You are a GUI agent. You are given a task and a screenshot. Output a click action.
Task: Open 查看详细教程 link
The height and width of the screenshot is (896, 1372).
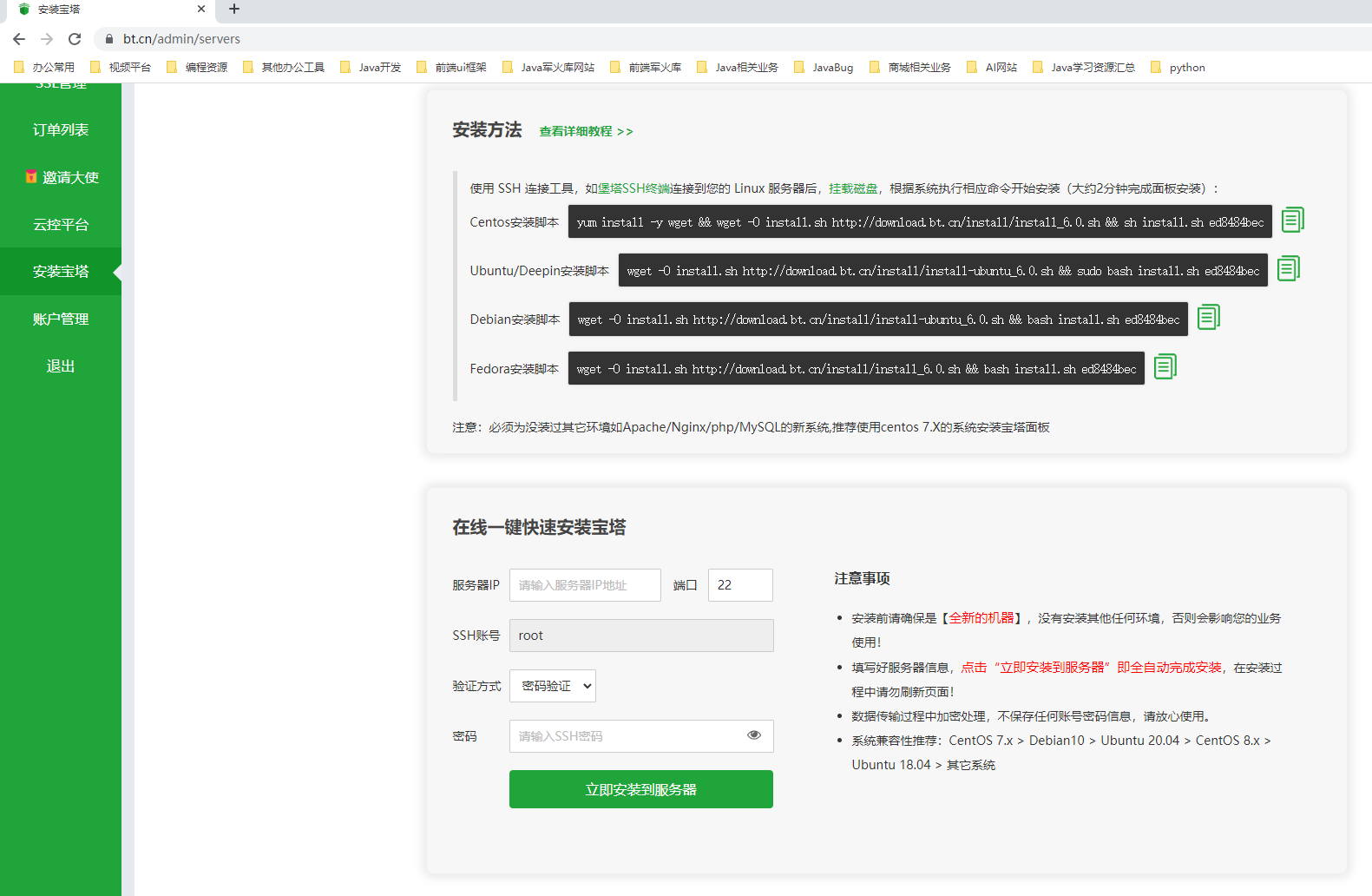[587, 131]
